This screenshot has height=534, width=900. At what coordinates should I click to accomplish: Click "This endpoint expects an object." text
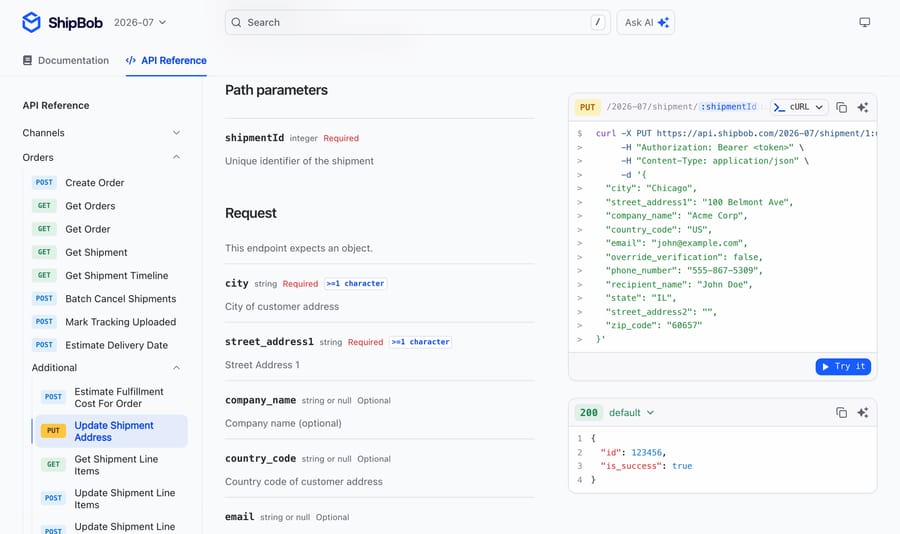pyautogui.click(x=298, y=248)
